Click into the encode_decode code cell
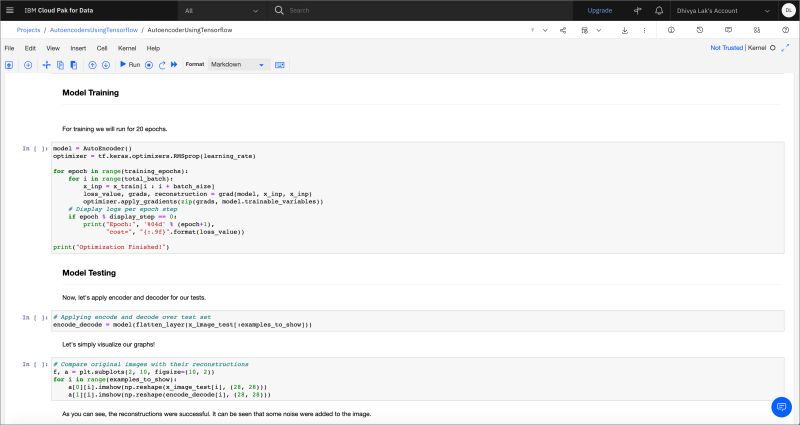 coord(417,321)
